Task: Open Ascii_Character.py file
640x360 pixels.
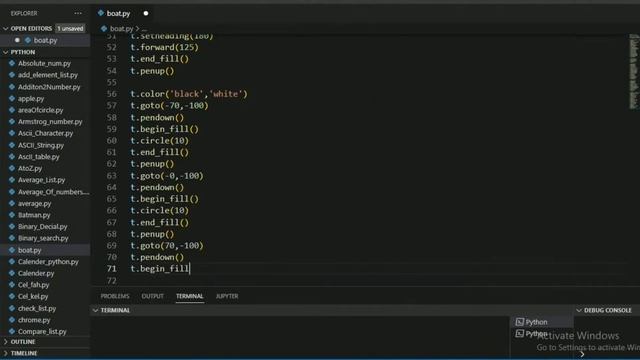Action: click(x=45, y=133)
